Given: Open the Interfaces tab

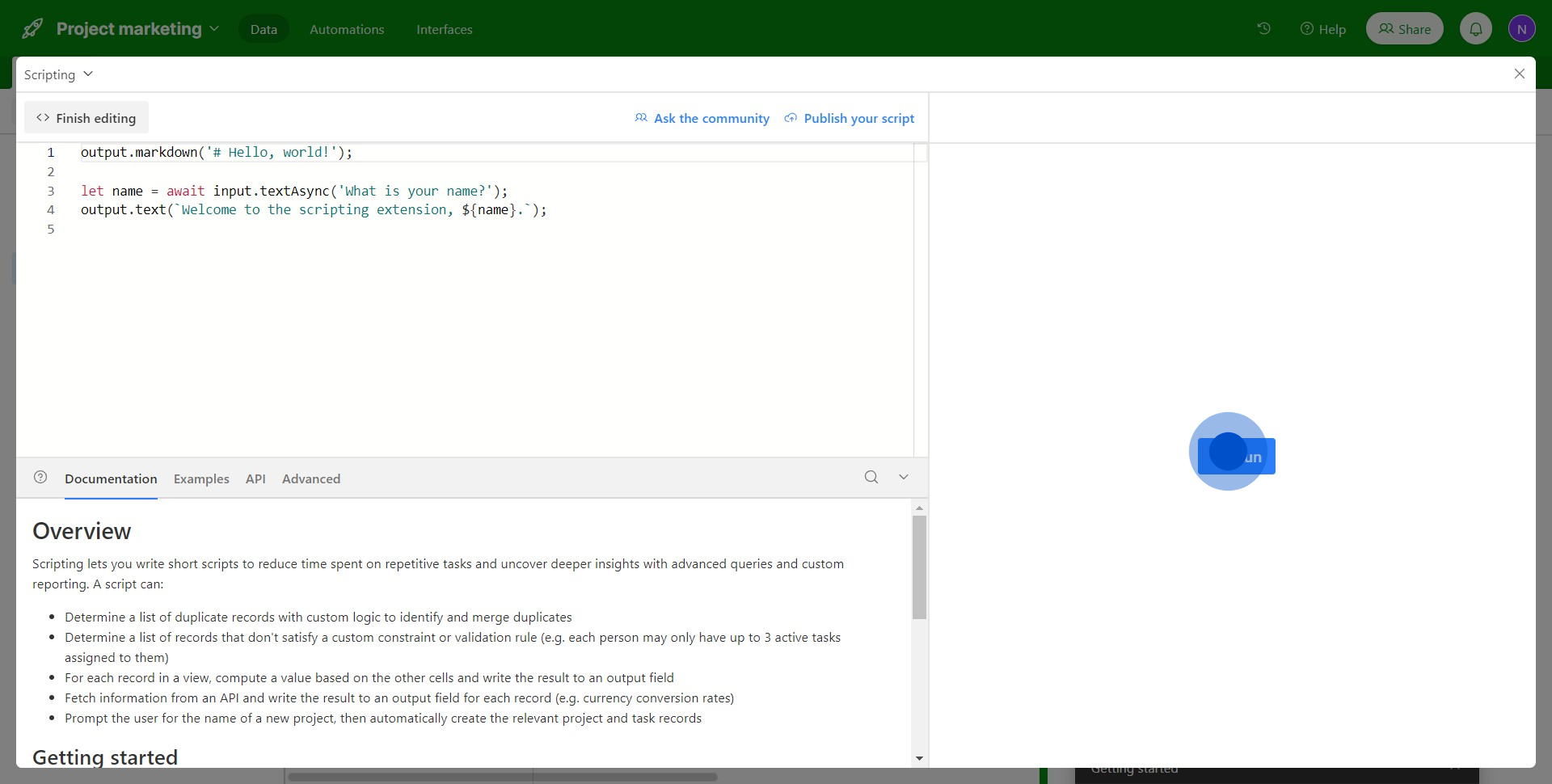Looking at the screenshot, I should 445,29.
